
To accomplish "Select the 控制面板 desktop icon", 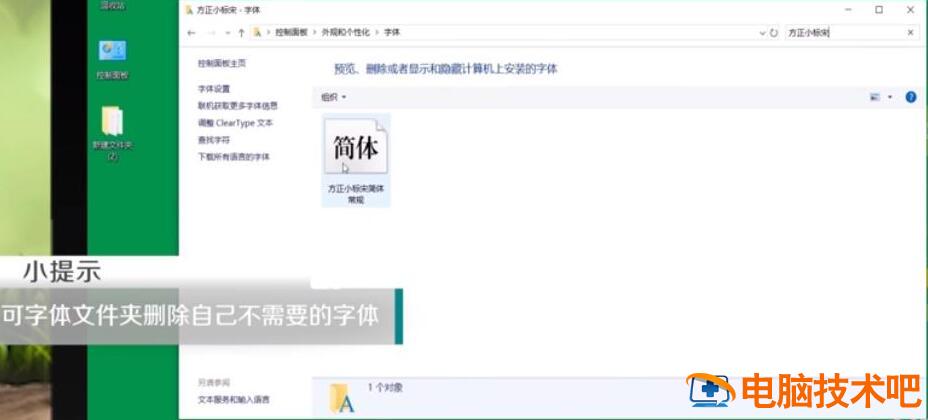I will point(112,60).
